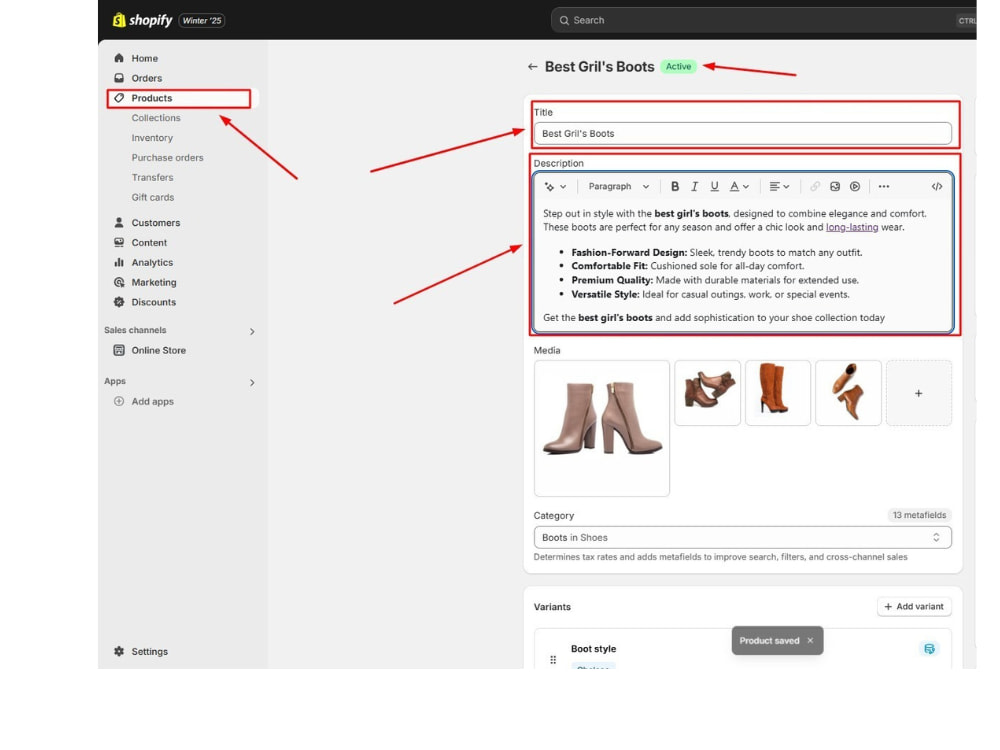The height and width of the screenshot is (750, 1000).
Task: Go to Home in sidebar
Action: [x=145, y=58]
